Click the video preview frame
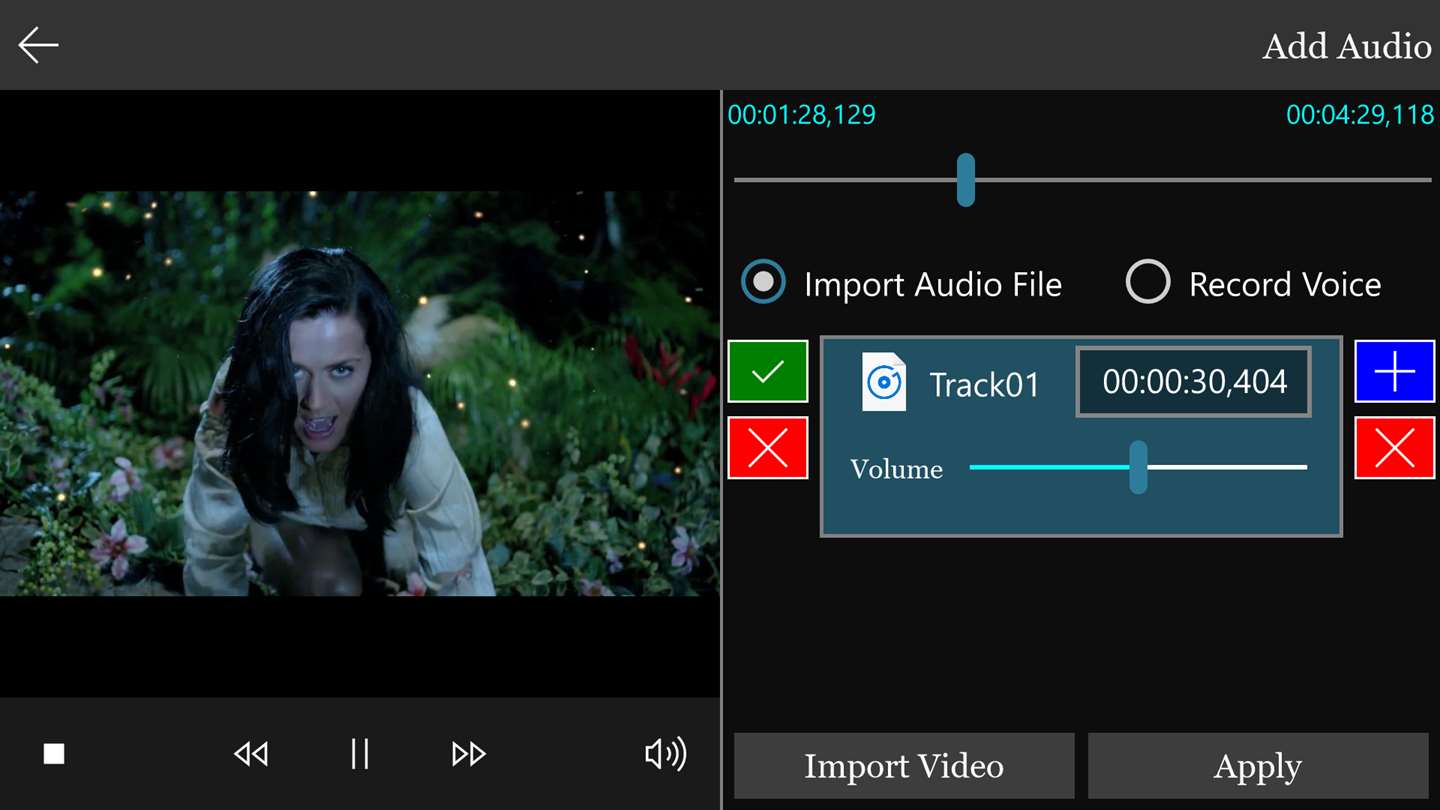 pos(360,394)
